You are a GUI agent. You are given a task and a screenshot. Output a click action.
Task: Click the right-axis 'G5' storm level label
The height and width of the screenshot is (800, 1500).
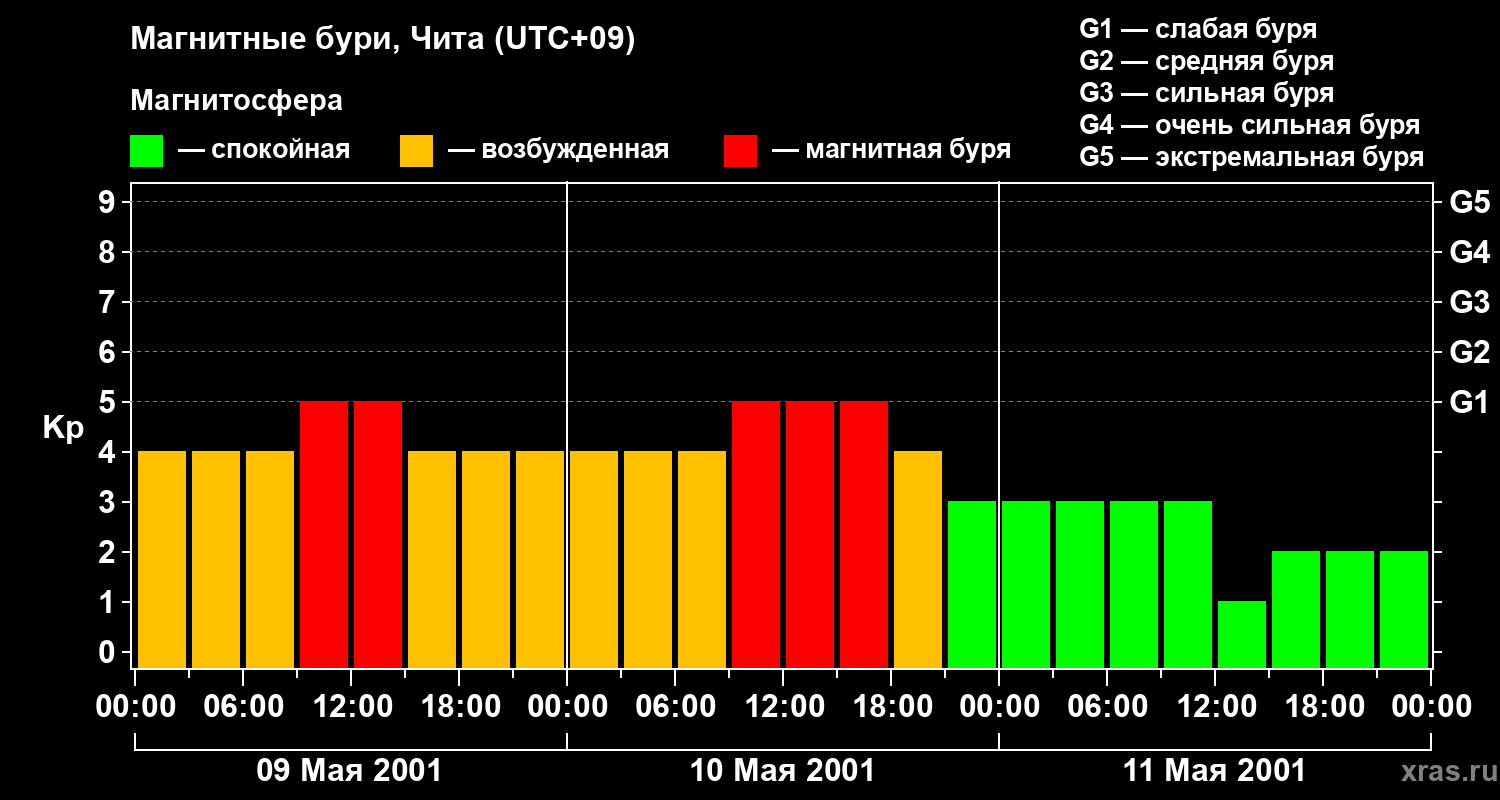tap(1469, 203)
